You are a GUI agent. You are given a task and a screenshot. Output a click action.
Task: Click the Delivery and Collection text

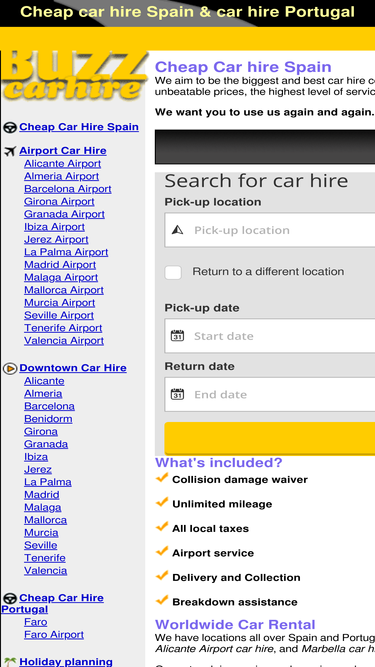[x=236, y=578]
